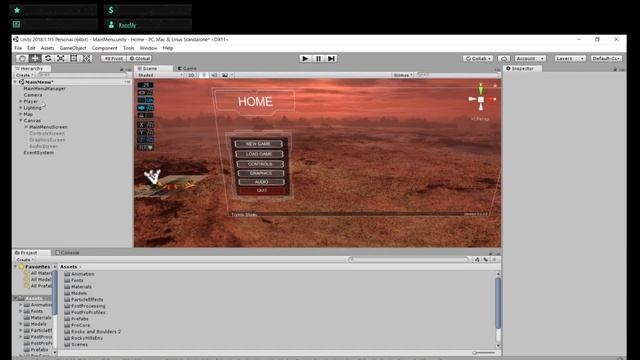Expand the Player object in Hierarchy
The height and width of the screenshot is (360, 640).
[20, 101]
